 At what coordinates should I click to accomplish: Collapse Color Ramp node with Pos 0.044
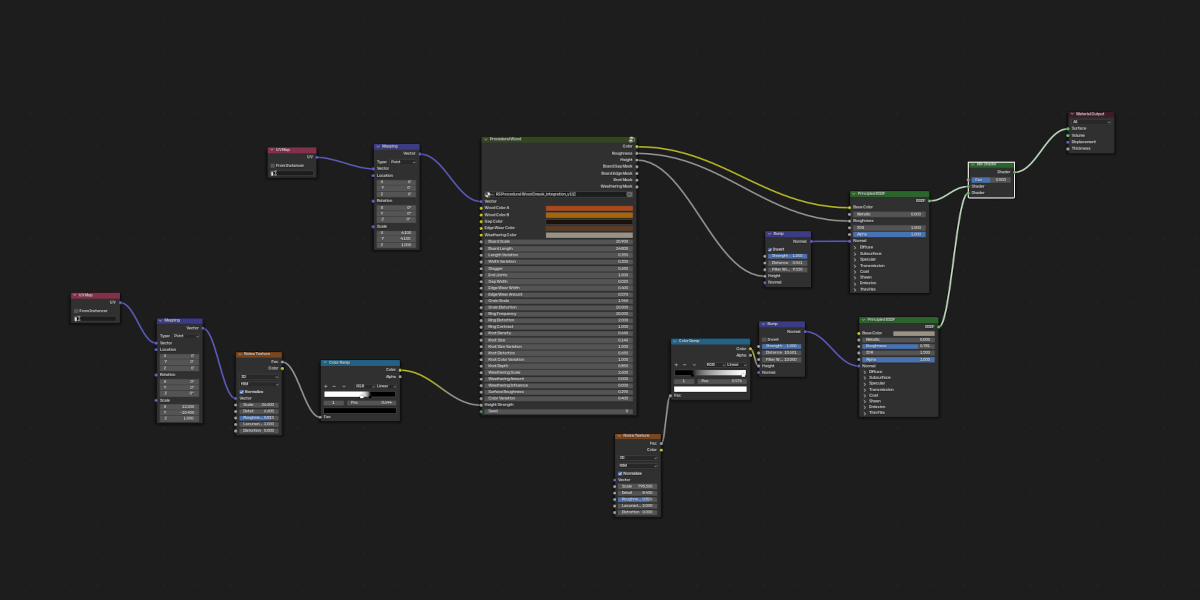(x=325, y=362)
